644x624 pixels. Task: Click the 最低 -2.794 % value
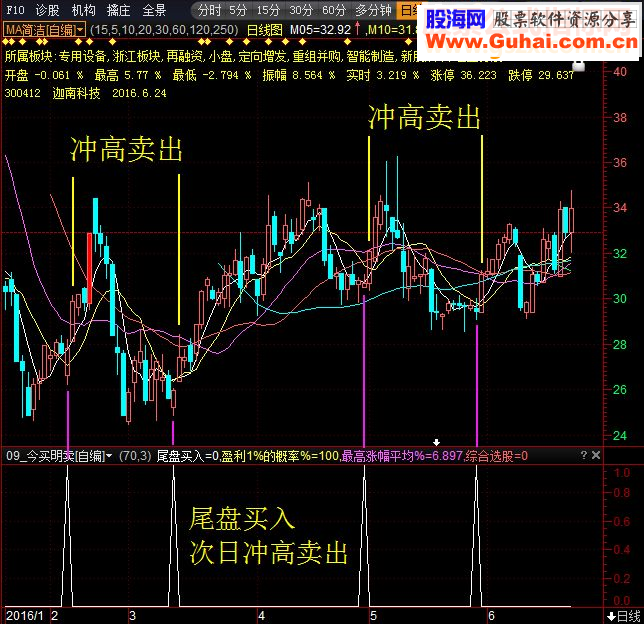click(x=212, y=75)
